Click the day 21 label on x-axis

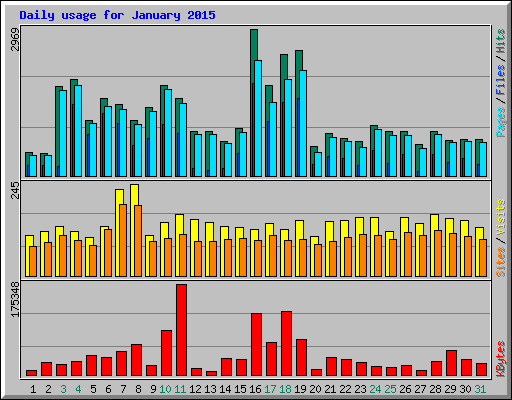[x=330, y=389]
